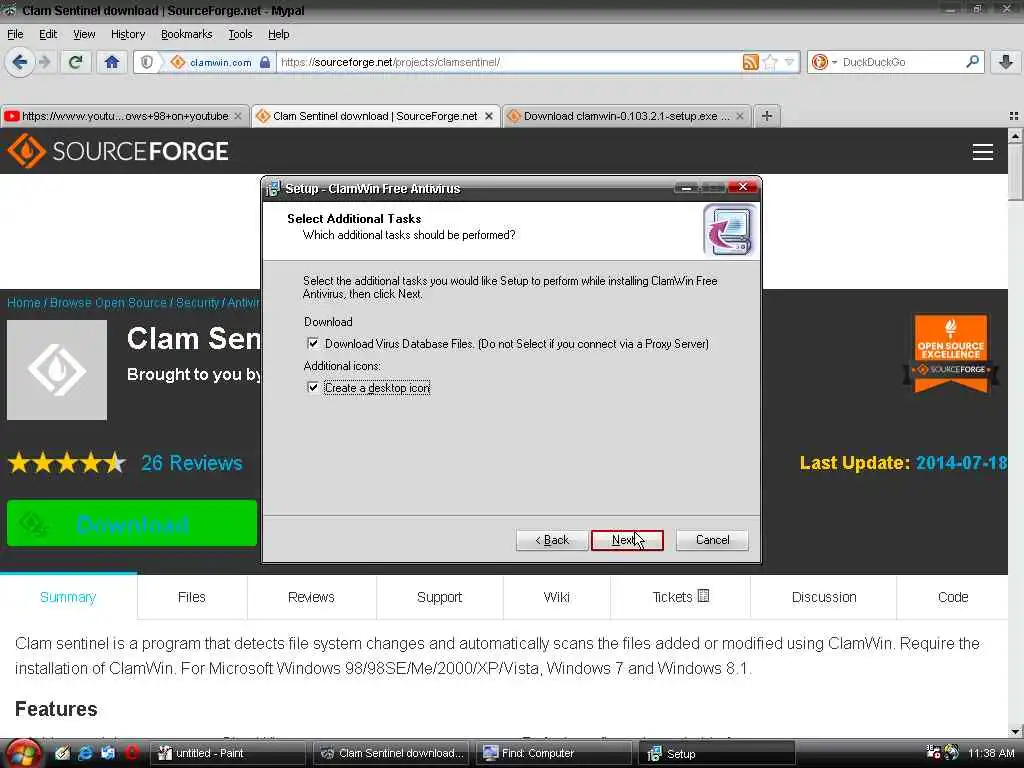The height and width of the screenshot is (768, 1024).
Task: Select the Summary tab
Action: (x=68, y=597)
